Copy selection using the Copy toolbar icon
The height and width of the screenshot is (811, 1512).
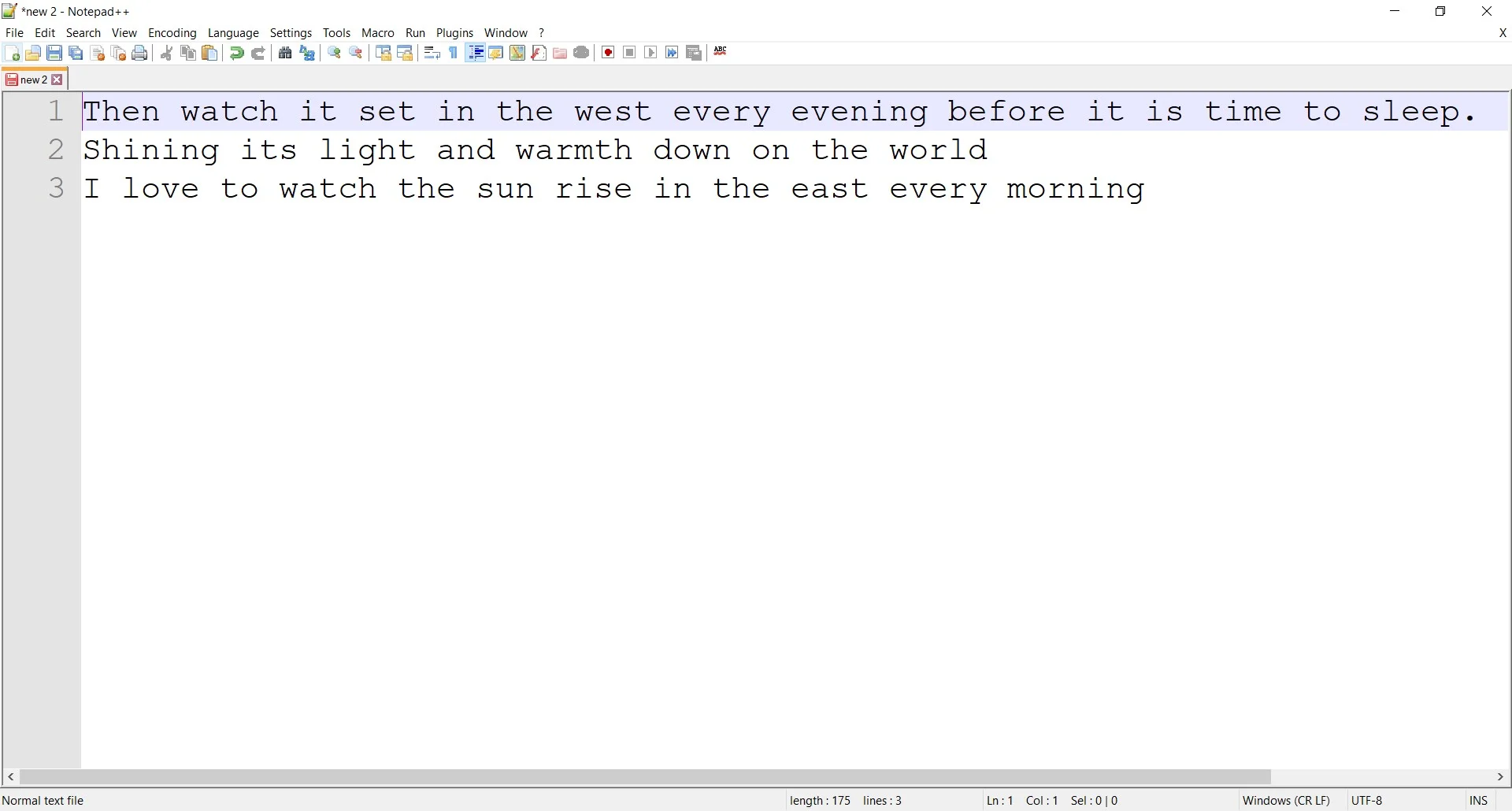tap(188, 53)
